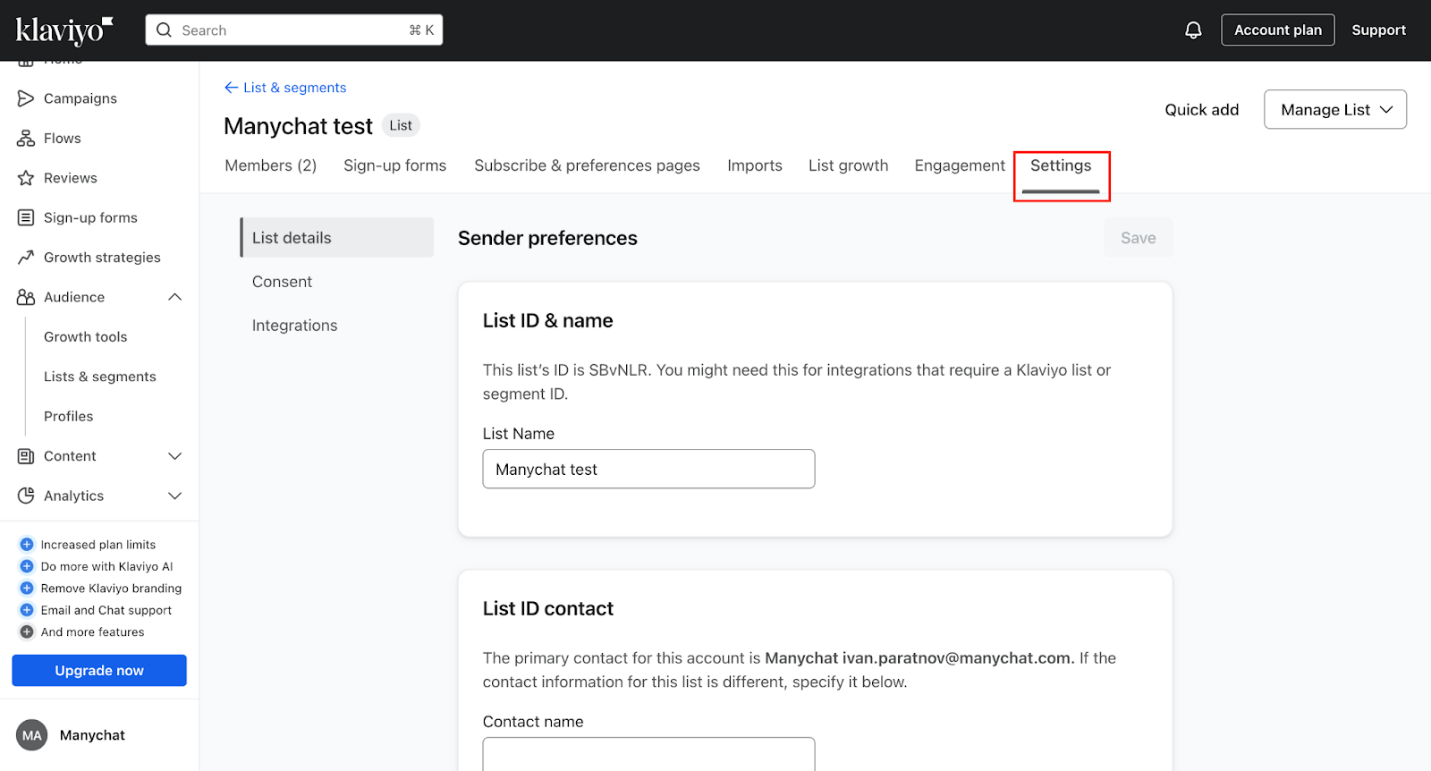Select the Flows icon in sidebar
The image size is (1431, 771).
[24, 138]
